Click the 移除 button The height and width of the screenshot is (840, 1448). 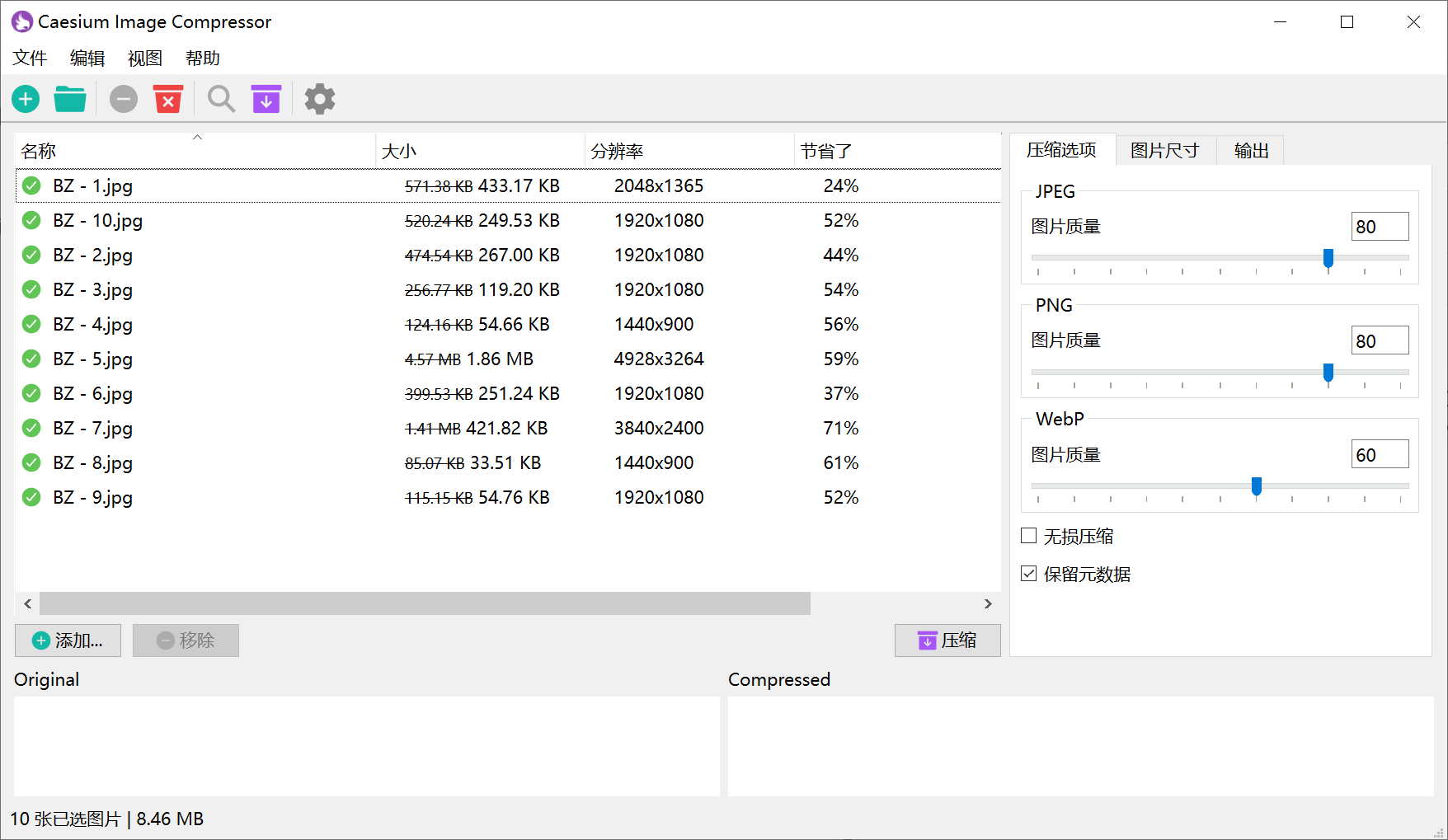point(186,641)
